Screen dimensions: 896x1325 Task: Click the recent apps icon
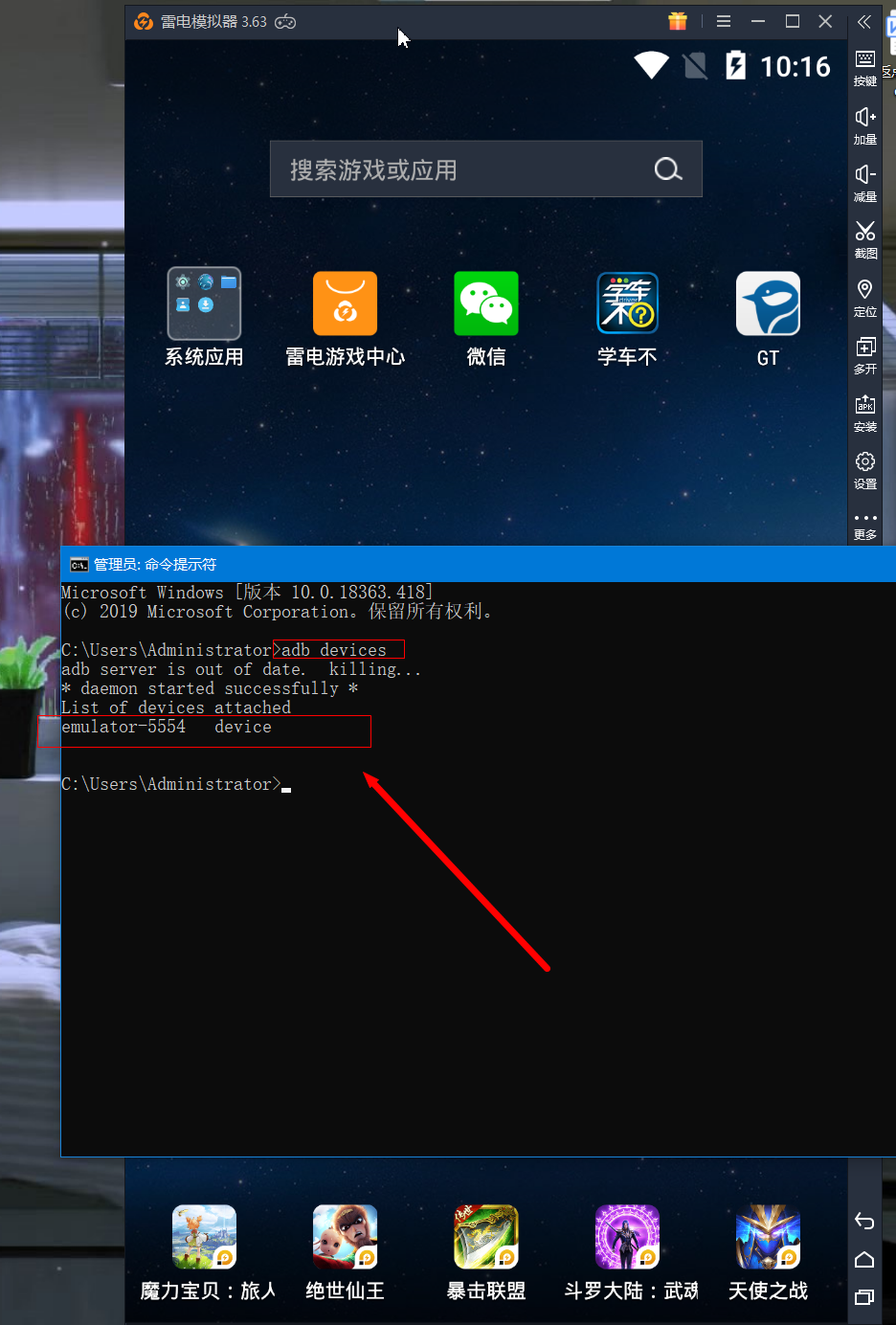(x=864, y=1297)
